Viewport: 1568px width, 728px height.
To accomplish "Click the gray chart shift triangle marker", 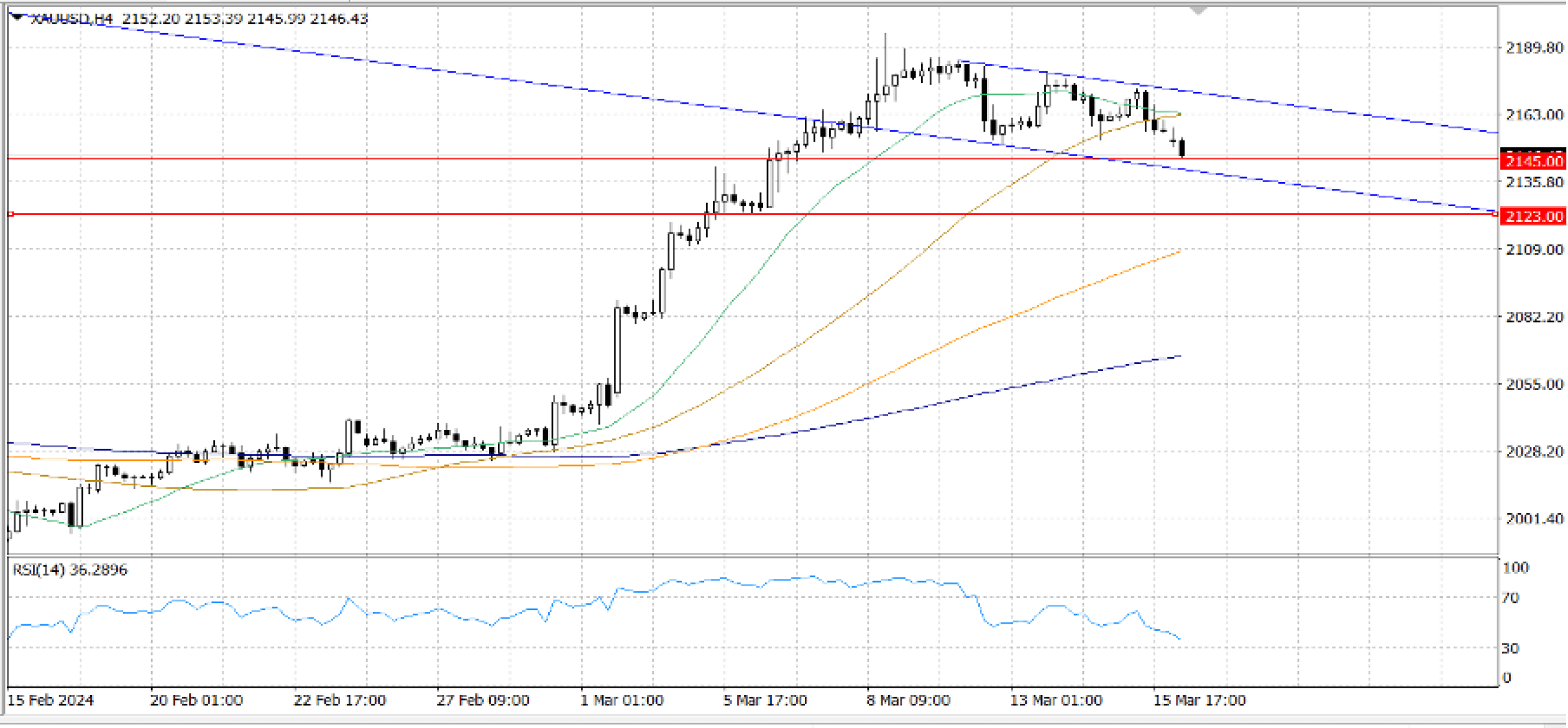I will [1198, 11].
